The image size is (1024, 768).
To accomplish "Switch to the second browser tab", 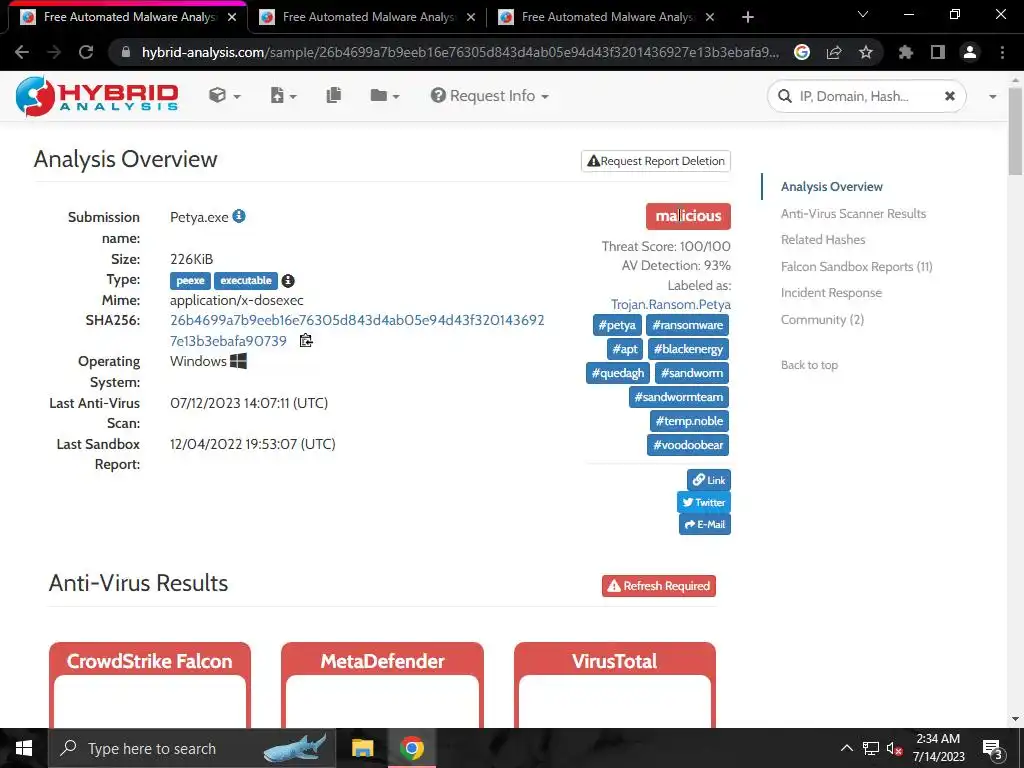I will tap(367, 17).
